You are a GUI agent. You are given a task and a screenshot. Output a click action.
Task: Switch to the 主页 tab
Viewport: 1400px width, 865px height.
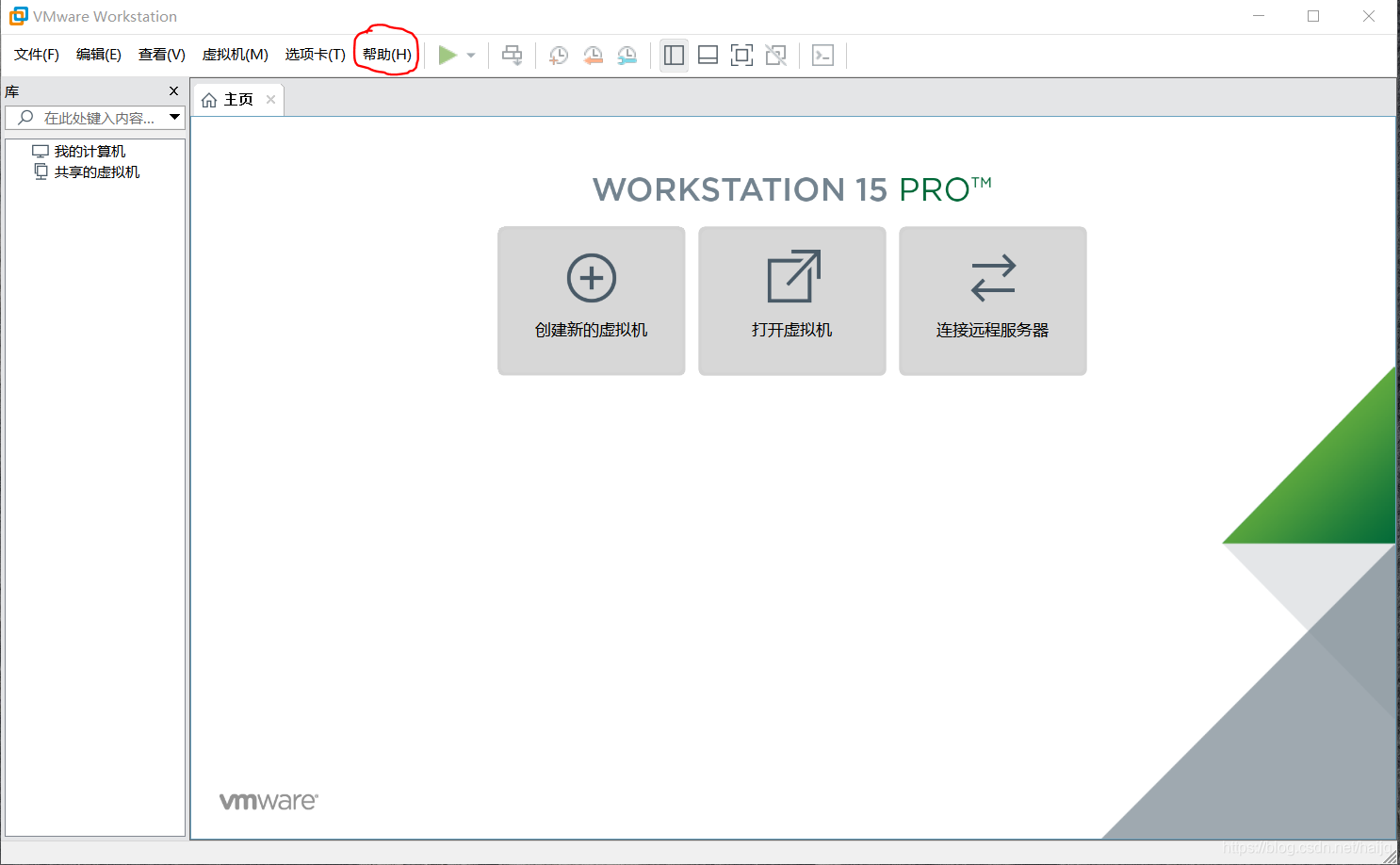tap(238, 99)
